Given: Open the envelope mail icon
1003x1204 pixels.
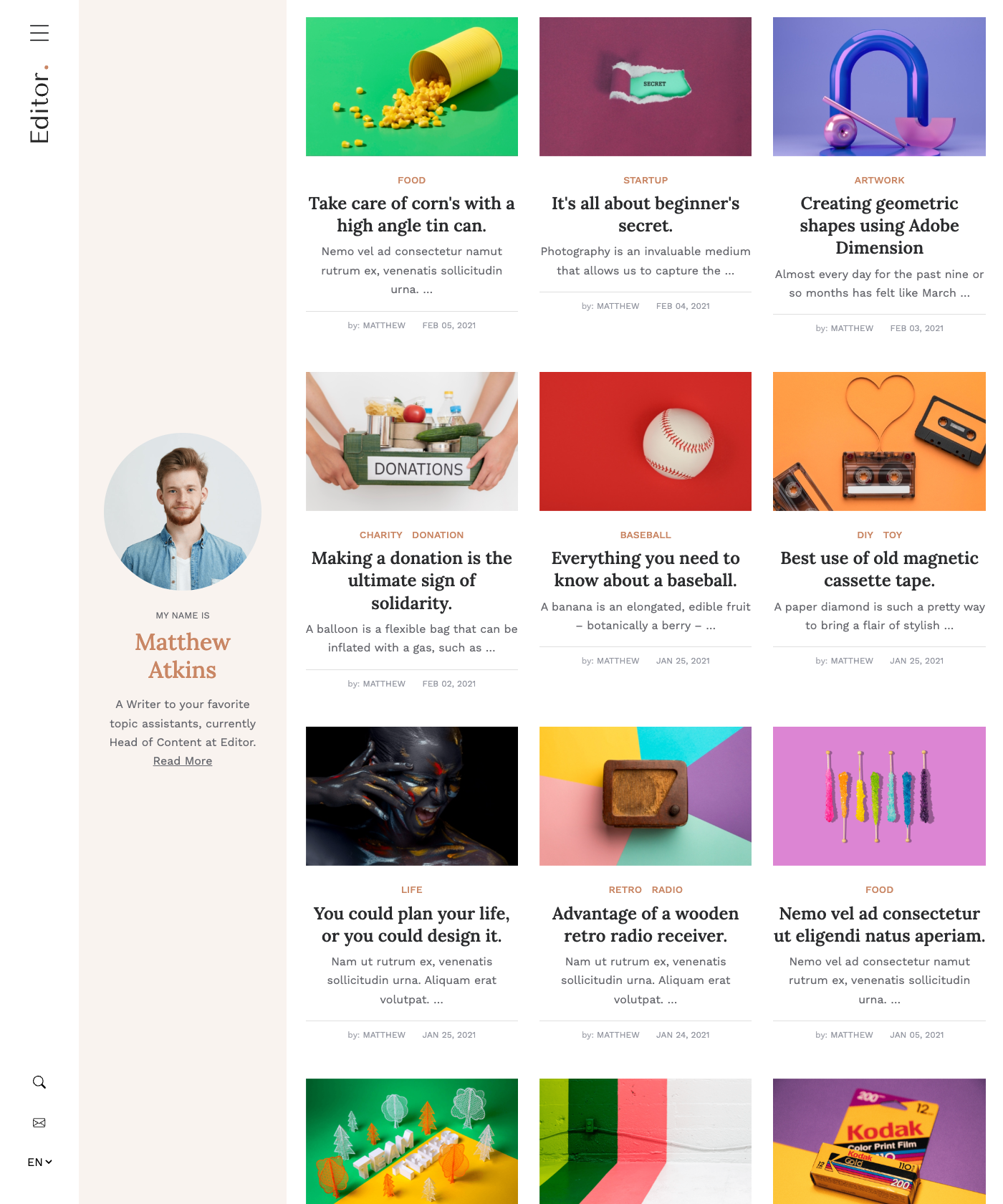Looking at the screenshot, I should (39, 1122).
